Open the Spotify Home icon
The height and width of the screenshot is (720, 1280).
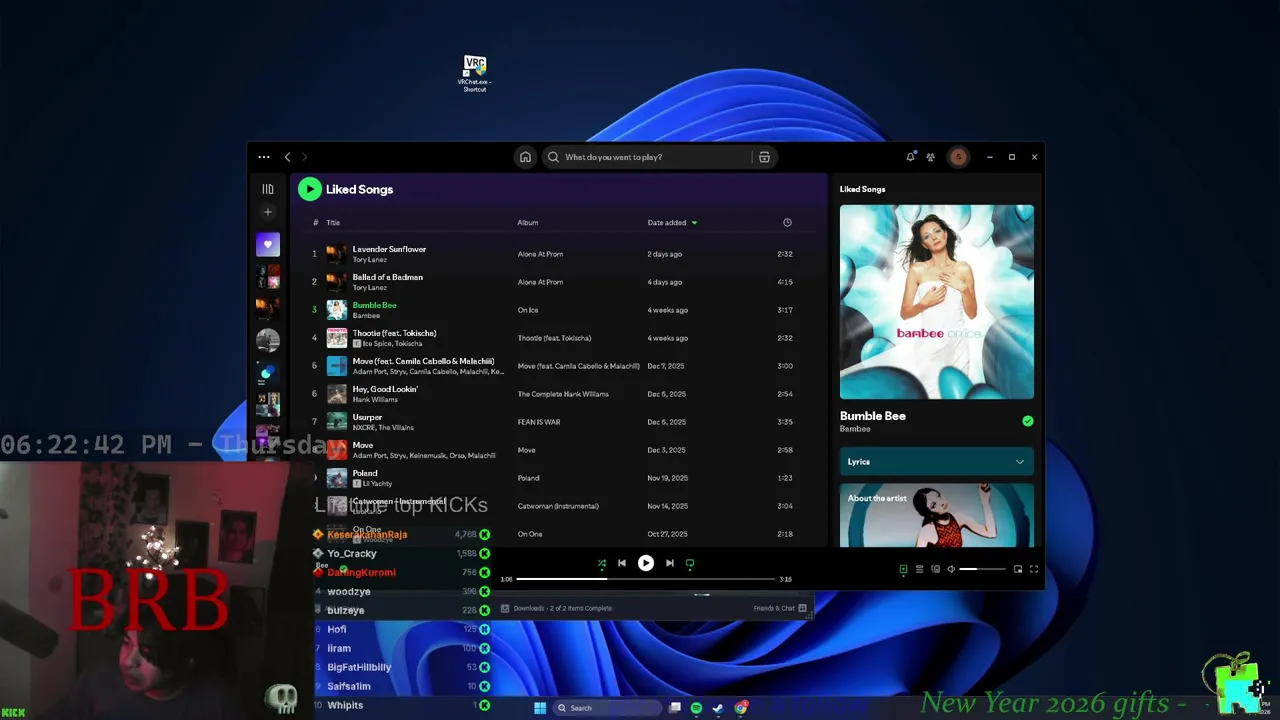(x=525, y=157)
